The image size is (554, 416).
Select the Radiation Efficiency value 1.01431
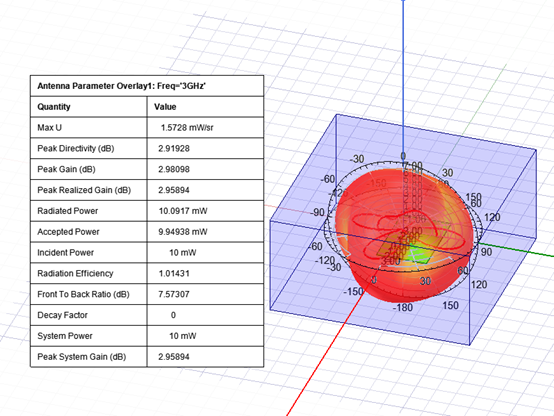click(x=174, y=274)
